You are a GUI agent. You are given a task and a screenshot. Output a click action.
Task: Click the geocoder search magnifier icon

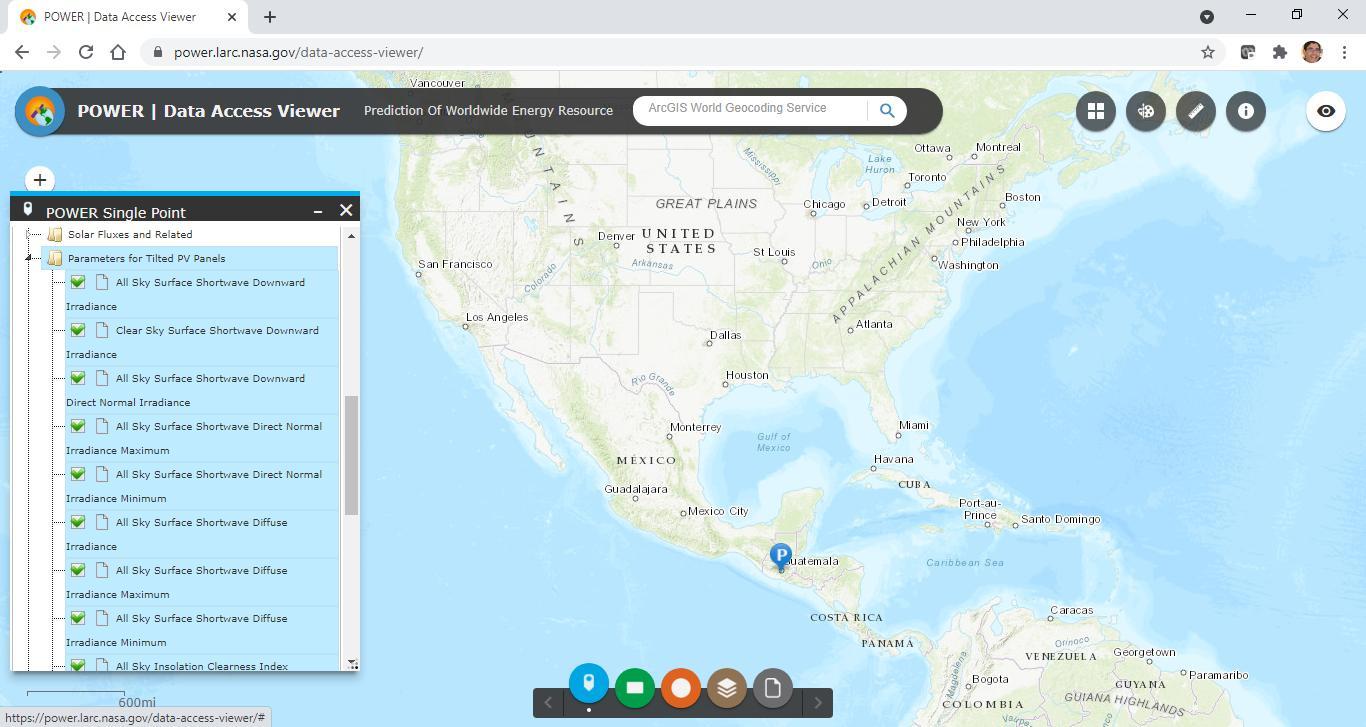887,111
